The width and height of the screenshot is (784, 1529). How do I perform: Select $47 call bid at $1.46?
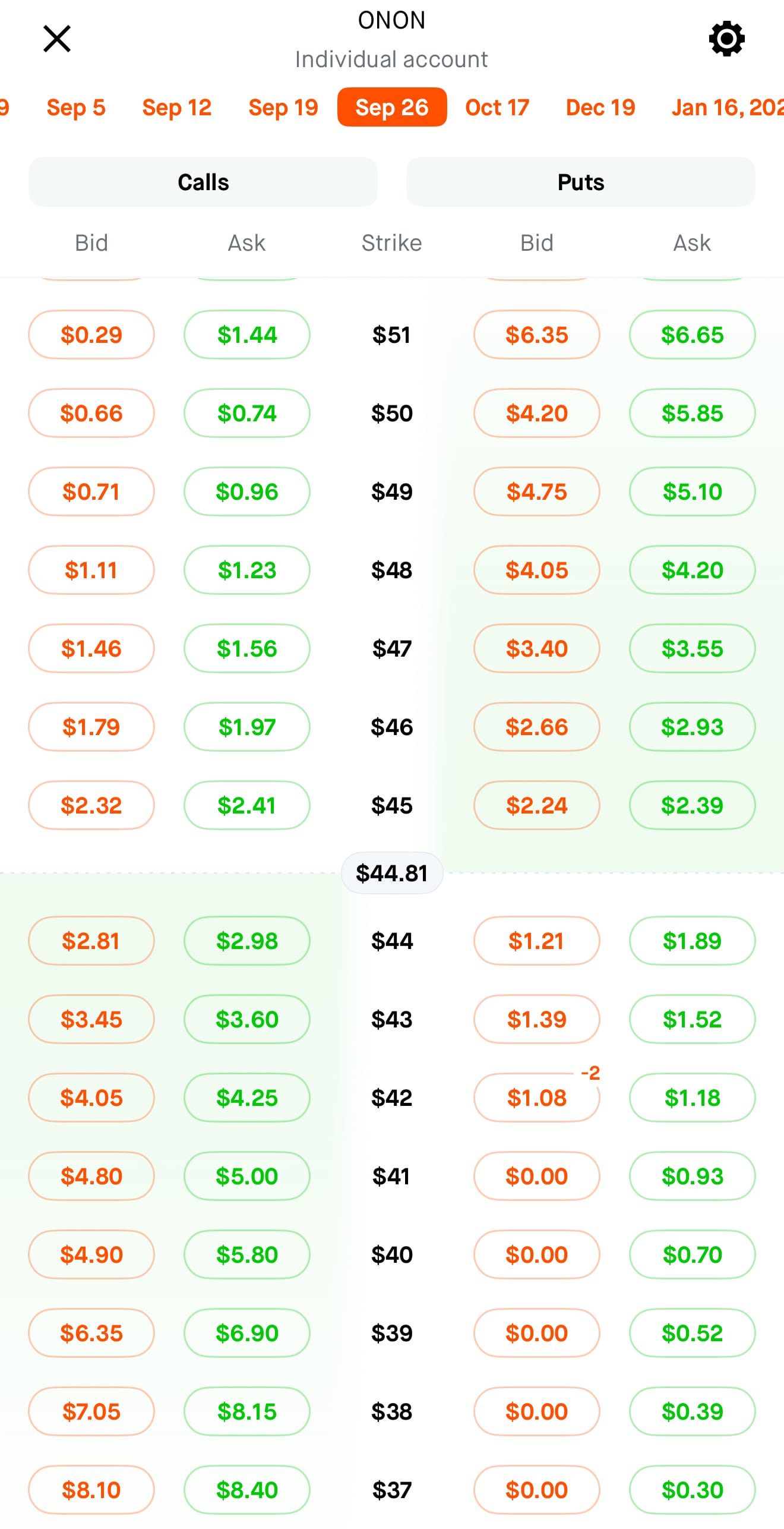click(91, 648)
